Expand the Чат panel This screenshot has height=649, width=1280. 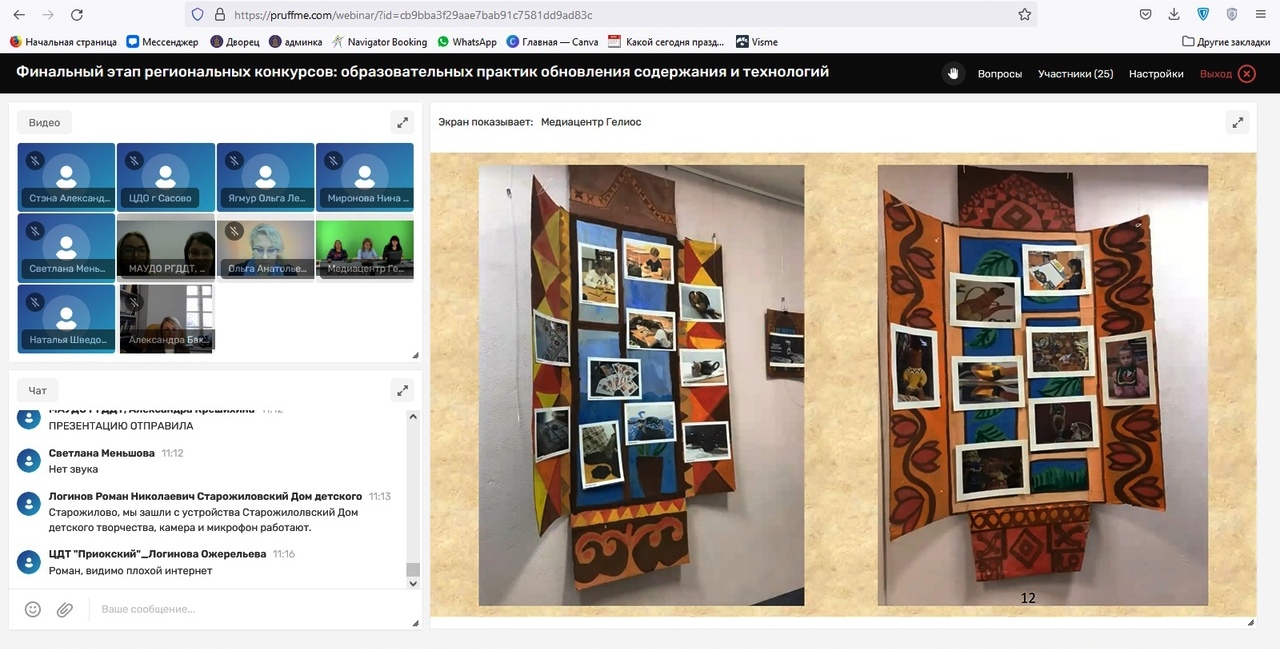[x=402, y=391]
